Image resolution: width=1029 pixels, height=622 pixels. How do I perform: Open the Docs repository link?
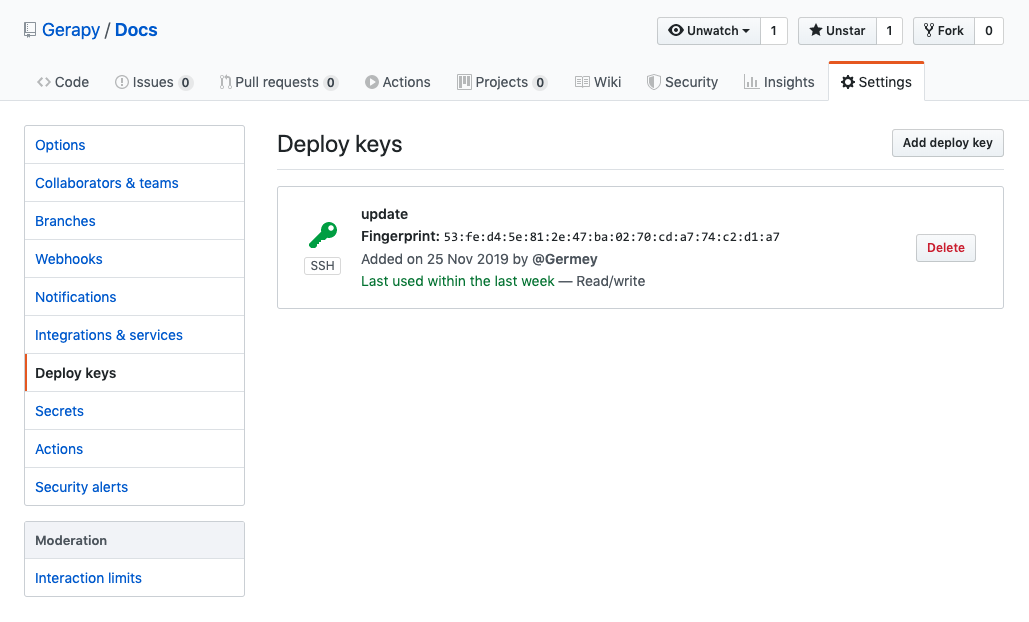[136, 30]
